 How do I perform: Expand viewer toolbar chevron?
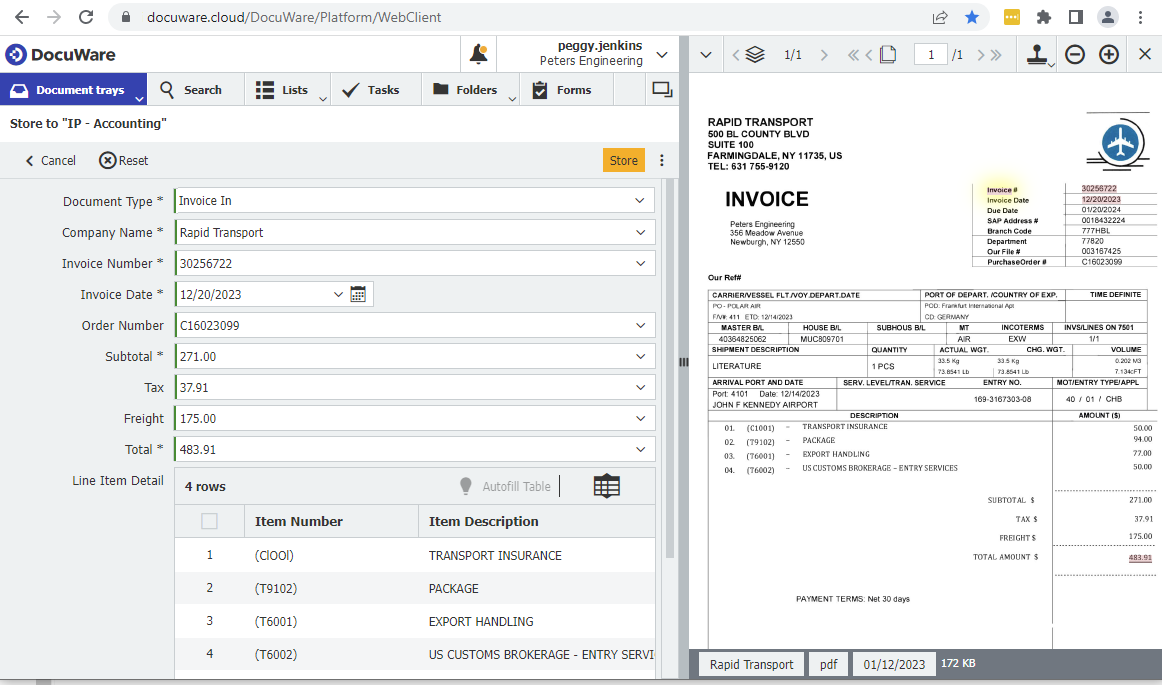coord(706,55)
